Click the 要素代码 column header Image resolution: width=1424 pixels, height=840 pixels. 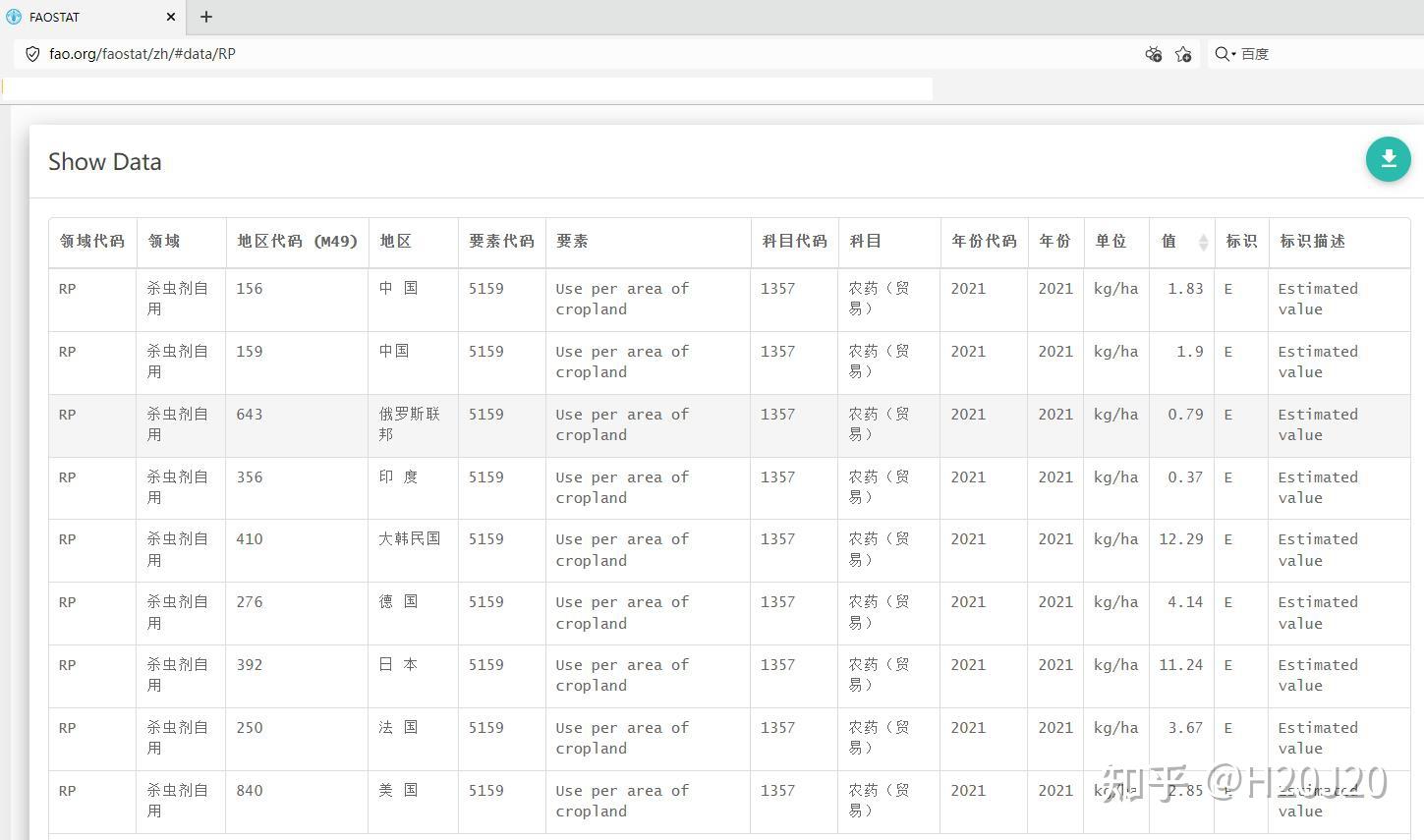coord(501,242)
